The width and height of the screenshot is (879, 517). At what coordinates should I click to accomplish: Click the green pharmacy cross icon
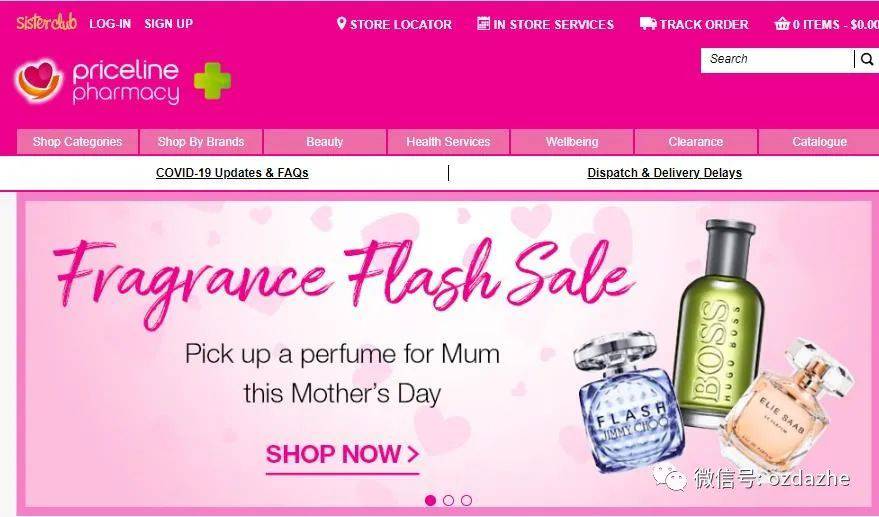coord(212,81)
